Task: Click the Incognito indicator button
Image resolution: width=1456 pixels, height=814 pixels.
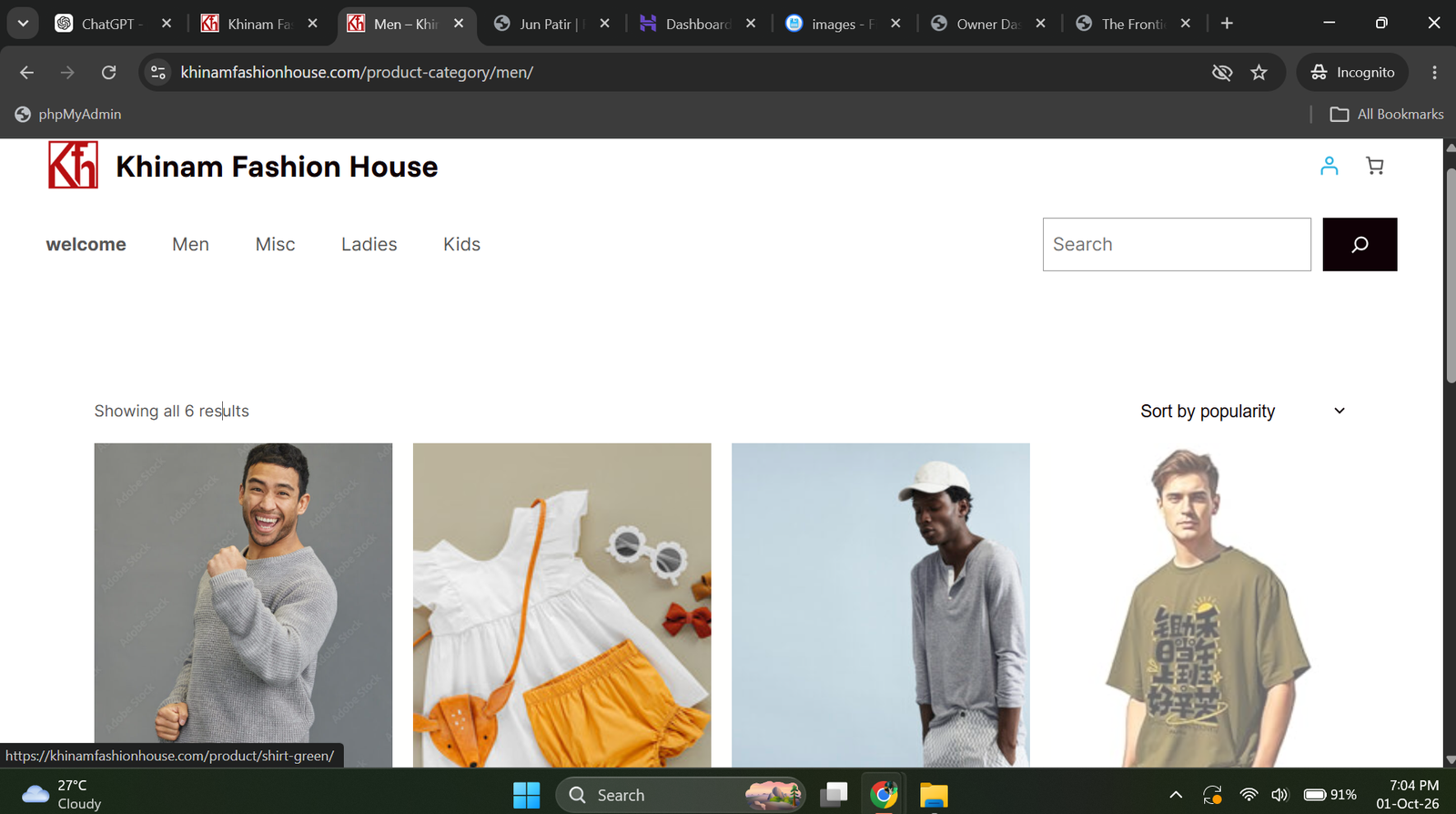Action: tap(1352, 72)
